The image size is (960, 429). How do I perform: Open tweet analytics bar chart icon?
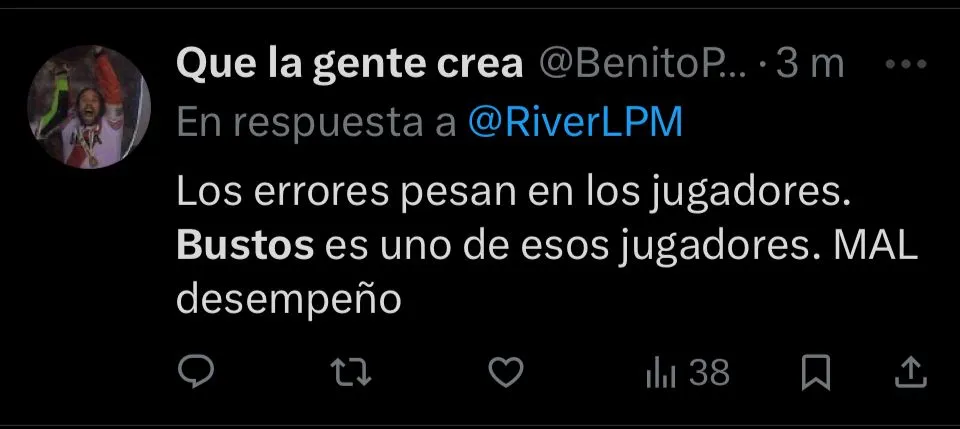[661, 373]
